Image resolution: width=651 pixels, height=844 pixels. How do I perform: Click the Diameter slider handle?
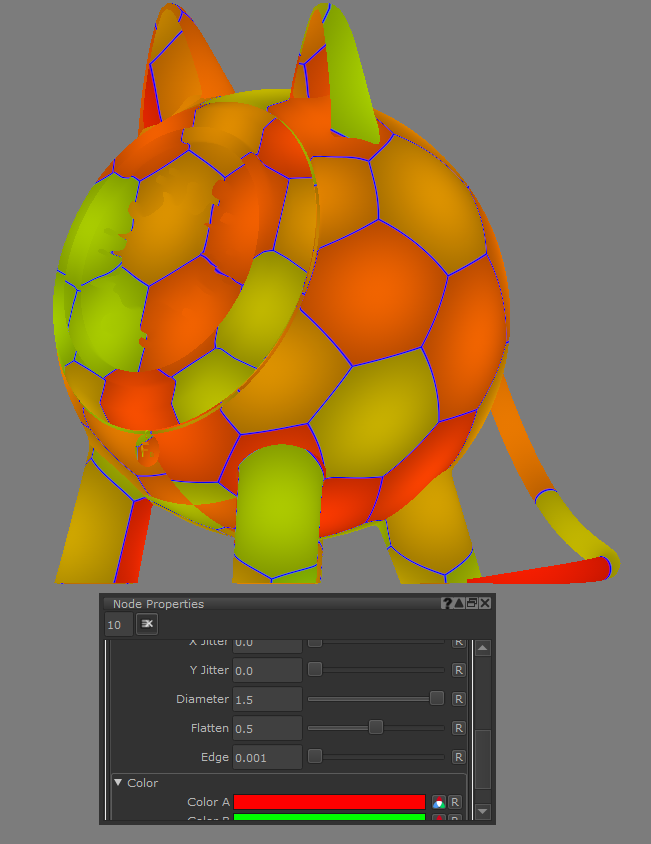pyautogui.click(x=437, y=698)
